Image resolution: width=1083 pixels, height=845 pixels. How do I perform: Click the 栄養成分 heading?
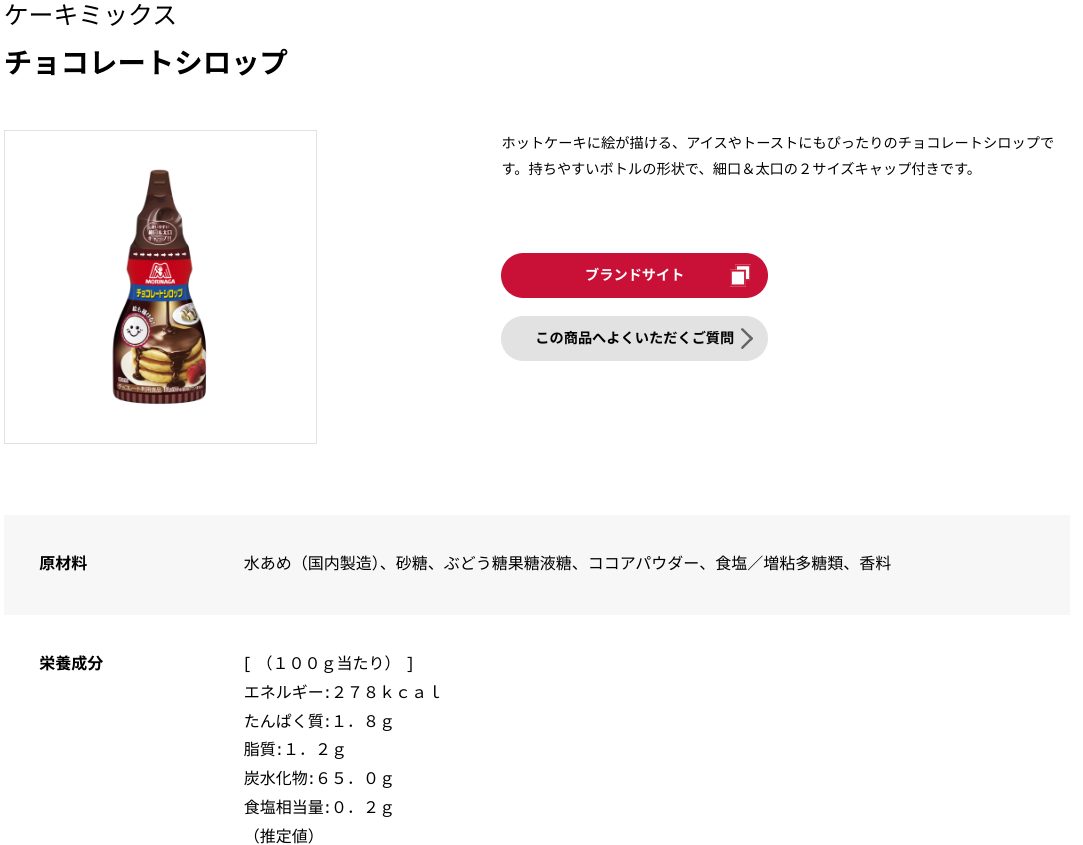(71, 663)
